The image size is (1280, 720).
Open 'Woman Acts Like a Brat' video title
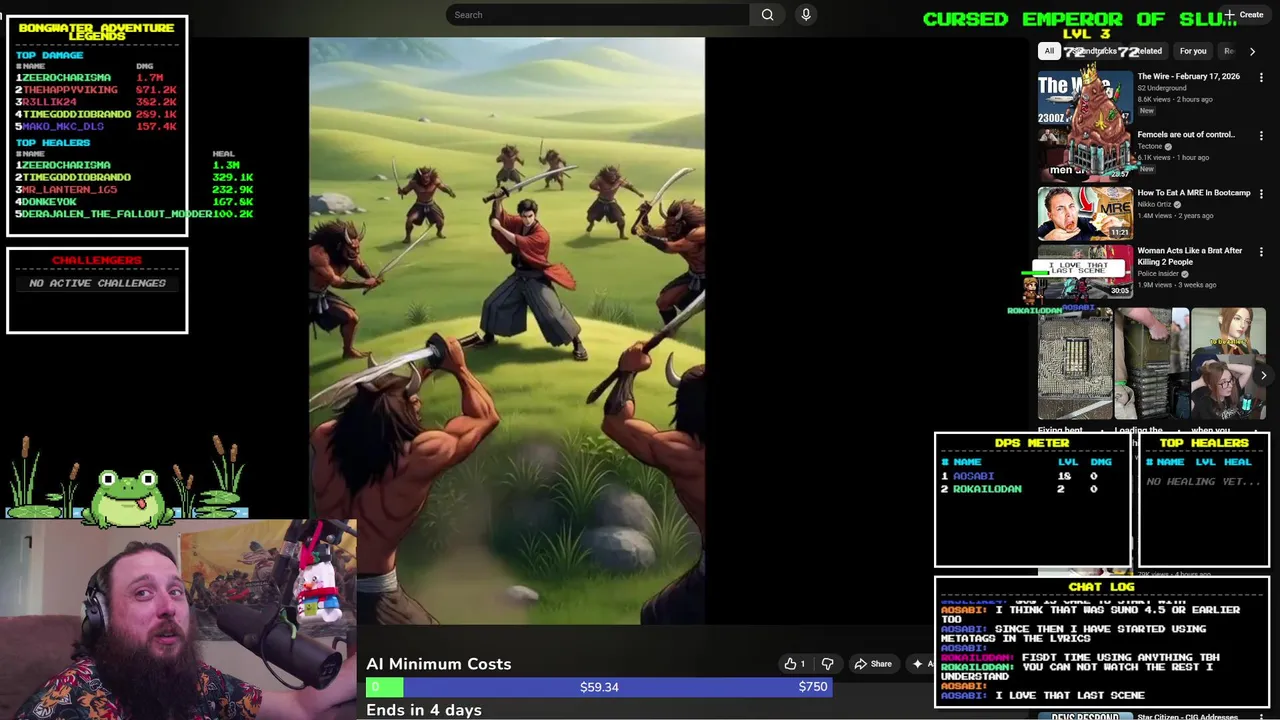[x=1190, y=256]
